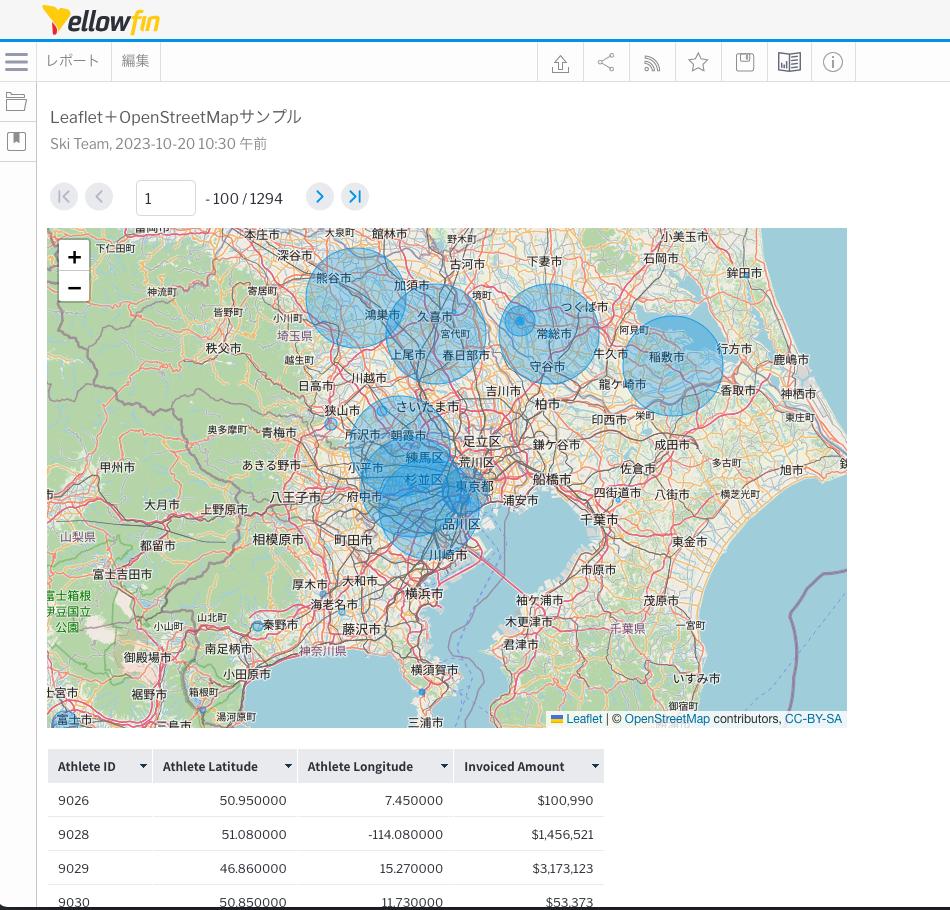
Task: Click the page range text 100 / 1294
Action: click(247, 199)
